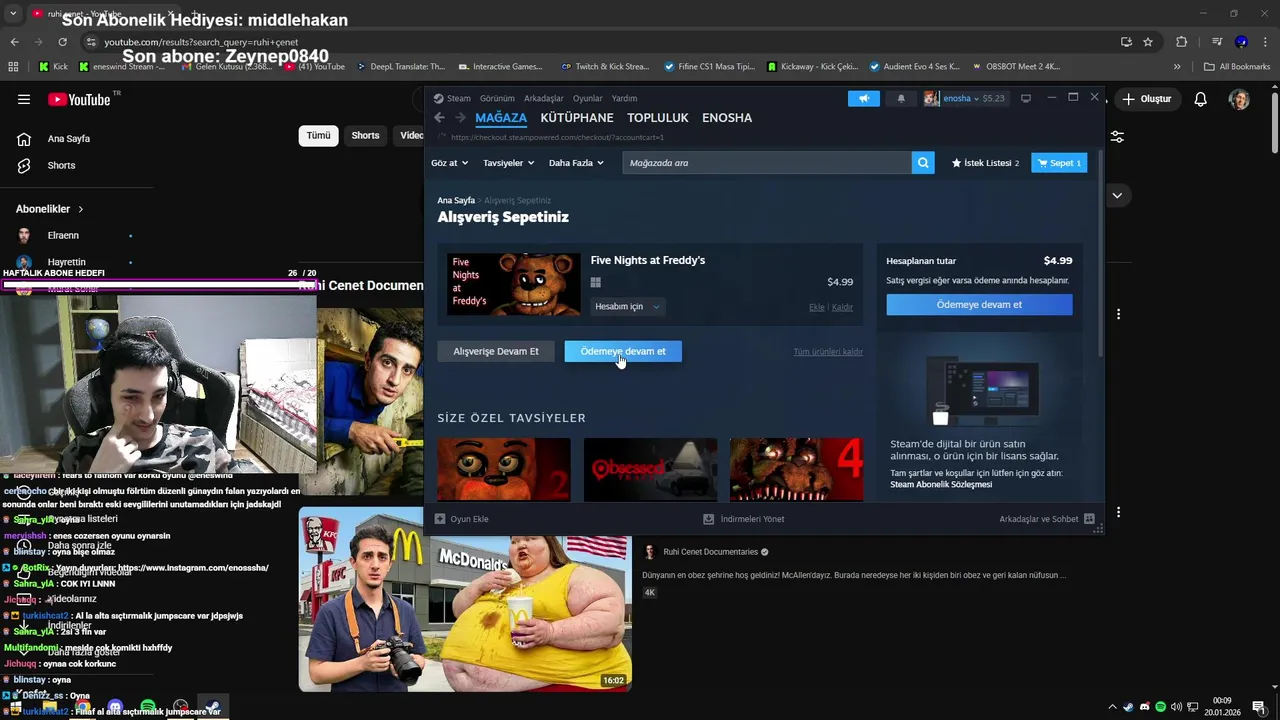Bookmark this page with Chrome star
The width and height of the screenshot is (1280, 720).
(x=1148, y=42)
